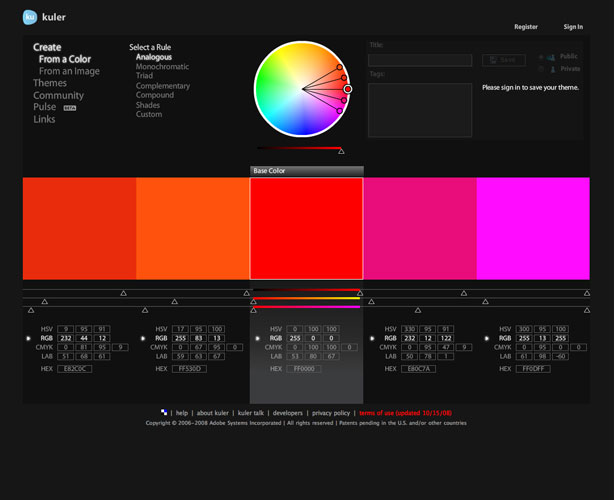615x500 pixels.
Task: Select the topmost orange marker on color wheel
Action: click(339, 67)
